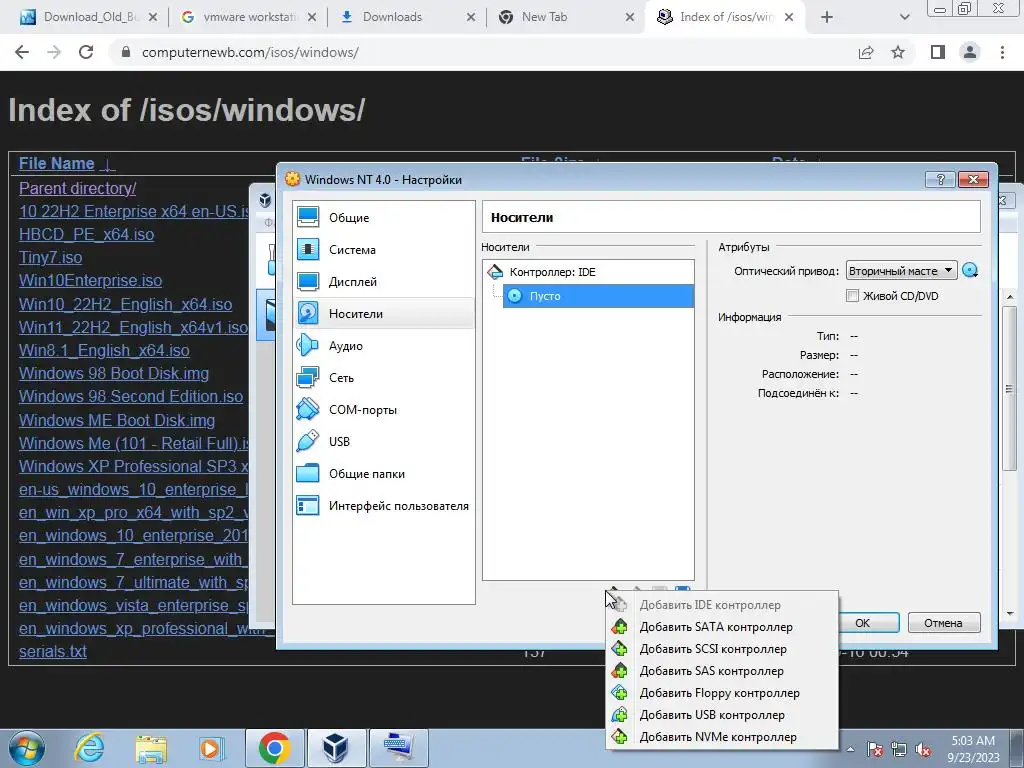1024x768 pixels.
Task: Open the Общие папки settings category
Action: pyautogui.click(x=383, y=473)
